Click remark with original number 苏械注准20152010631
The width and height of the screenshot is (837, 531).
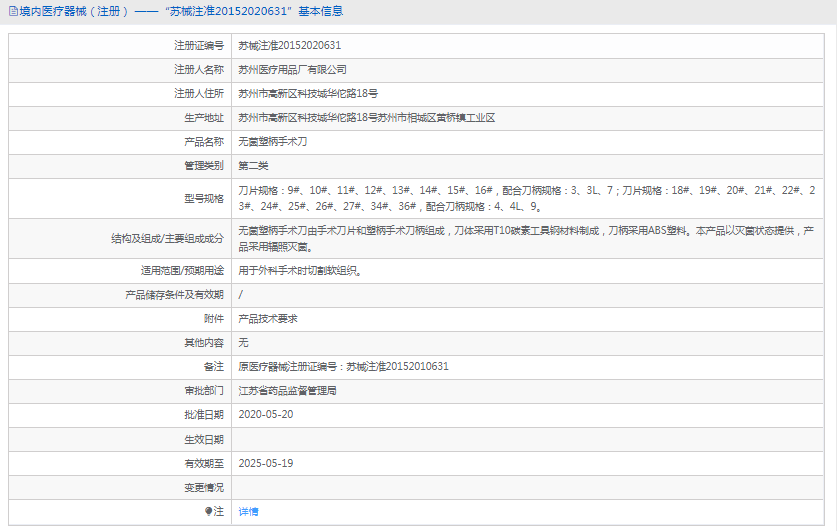coord(343,367)
